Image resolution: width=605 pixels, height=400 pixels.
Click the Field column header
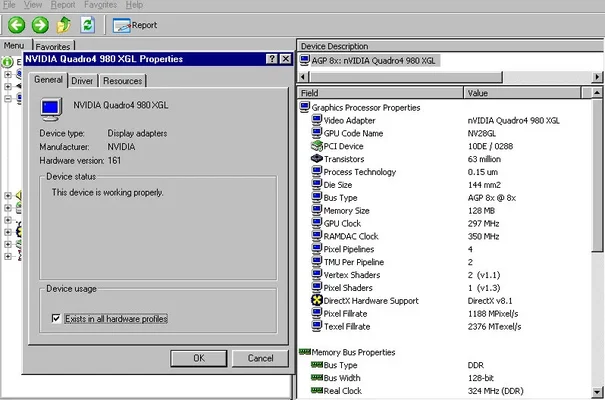tap(380, 93)
